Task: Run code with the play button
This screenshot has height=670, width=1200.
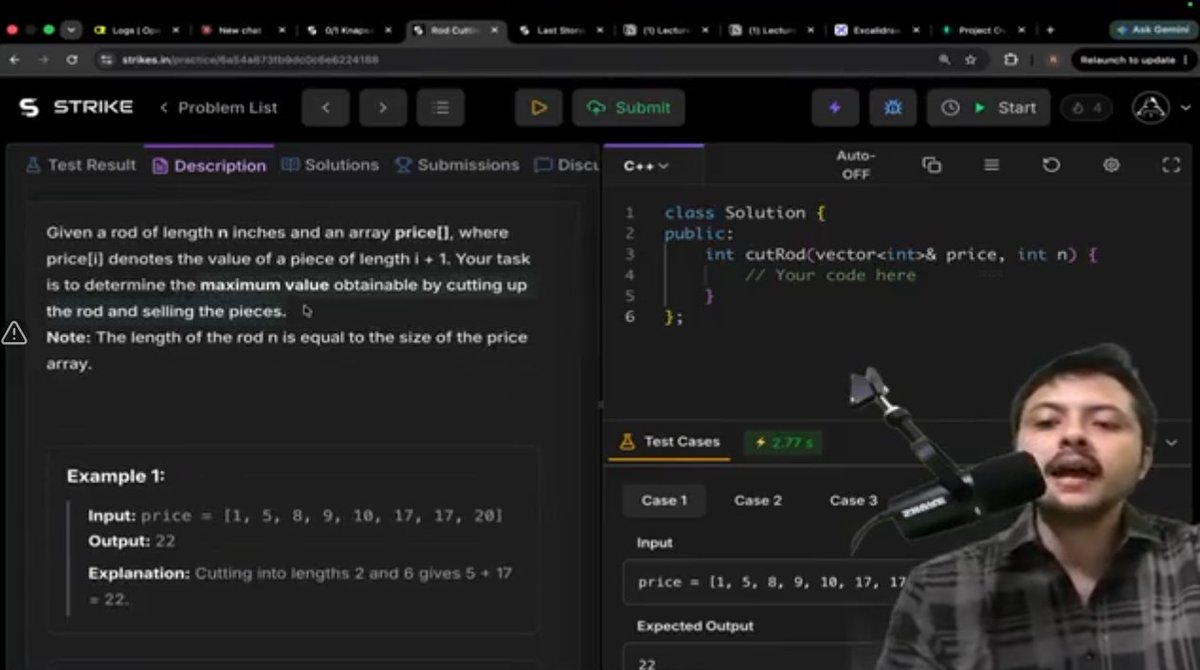Action: [x=539, y=107]
